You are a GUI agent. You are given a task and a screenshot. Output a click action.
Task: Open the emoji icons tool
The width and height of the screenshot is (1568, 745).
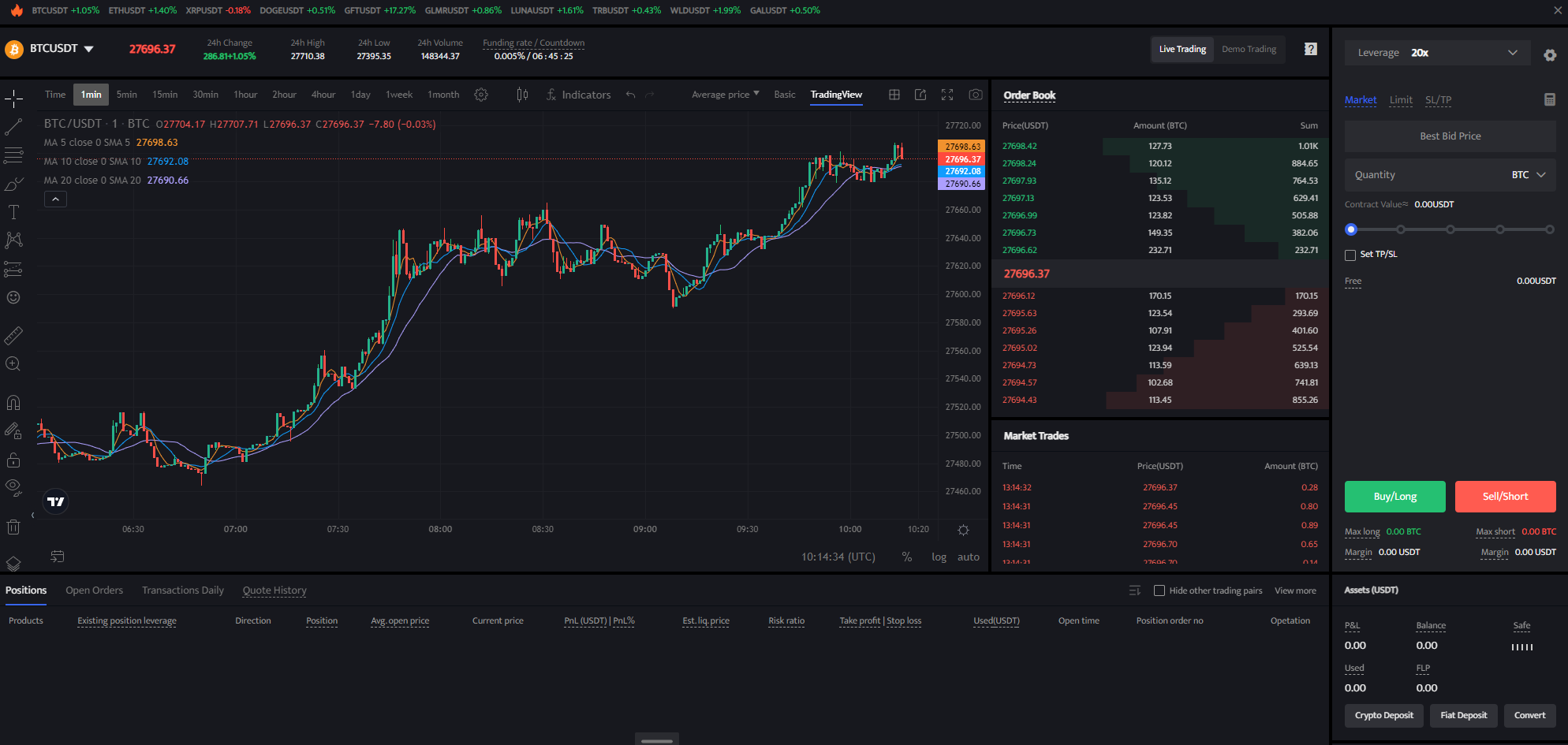point(13,297)
